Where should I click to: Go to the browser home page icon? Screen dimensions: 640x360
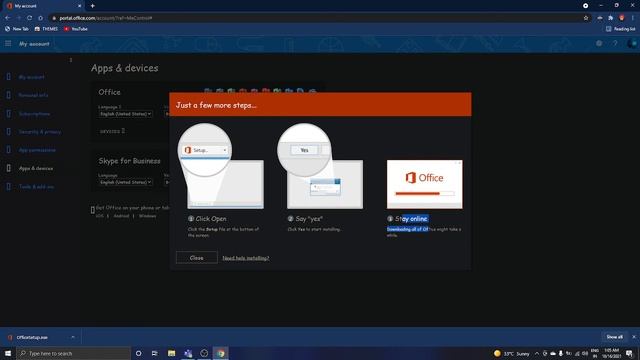(x=40, y=18)
